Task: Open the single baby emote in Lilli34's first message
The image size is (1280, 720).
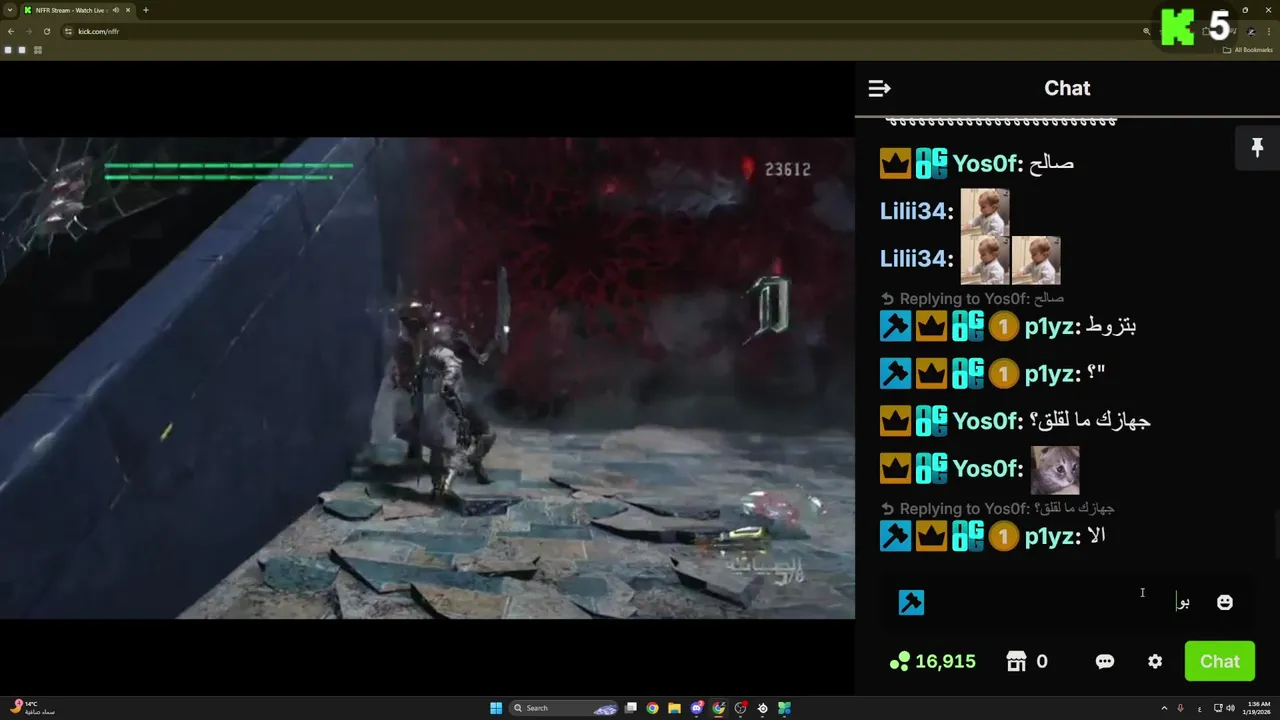Action: [984, 212]
